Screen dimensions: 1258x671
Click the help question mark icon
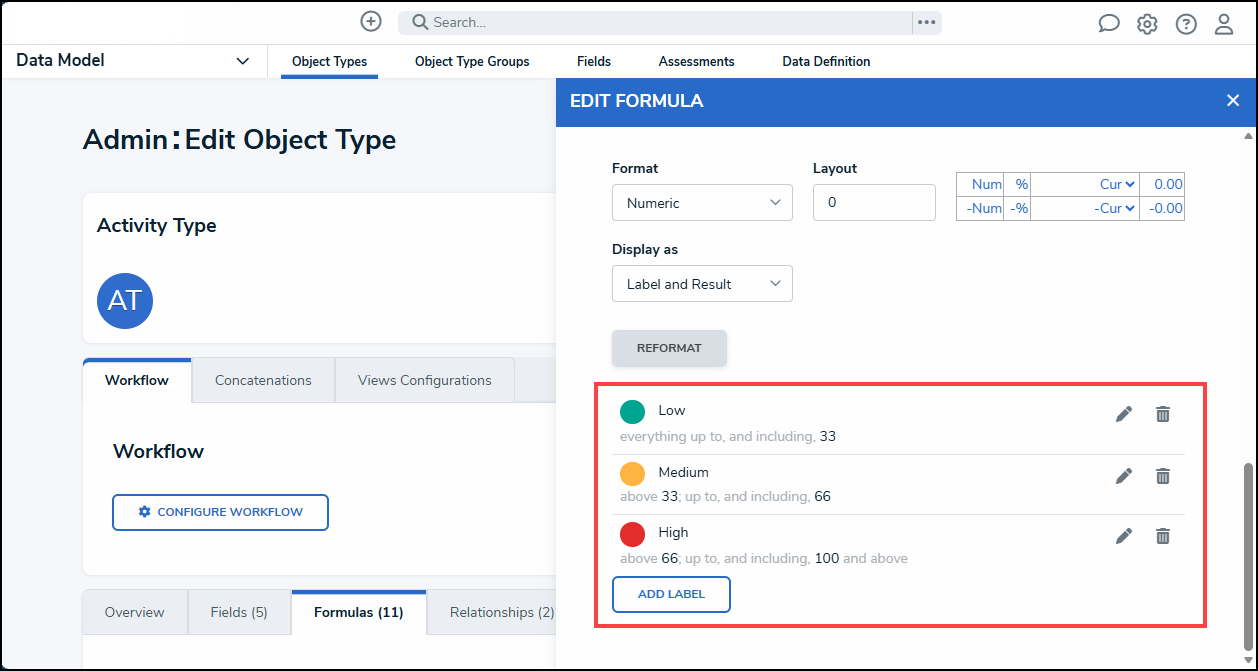1186,24
